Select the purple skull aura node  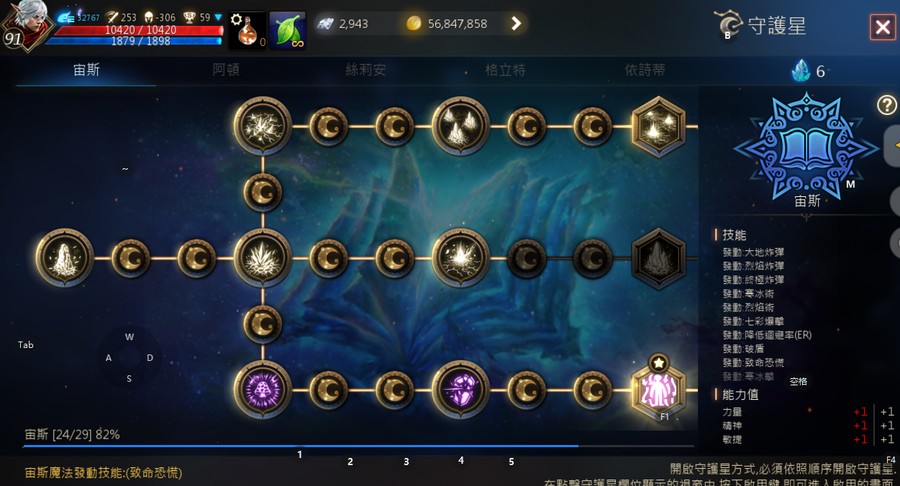click(x=262, y=390)
